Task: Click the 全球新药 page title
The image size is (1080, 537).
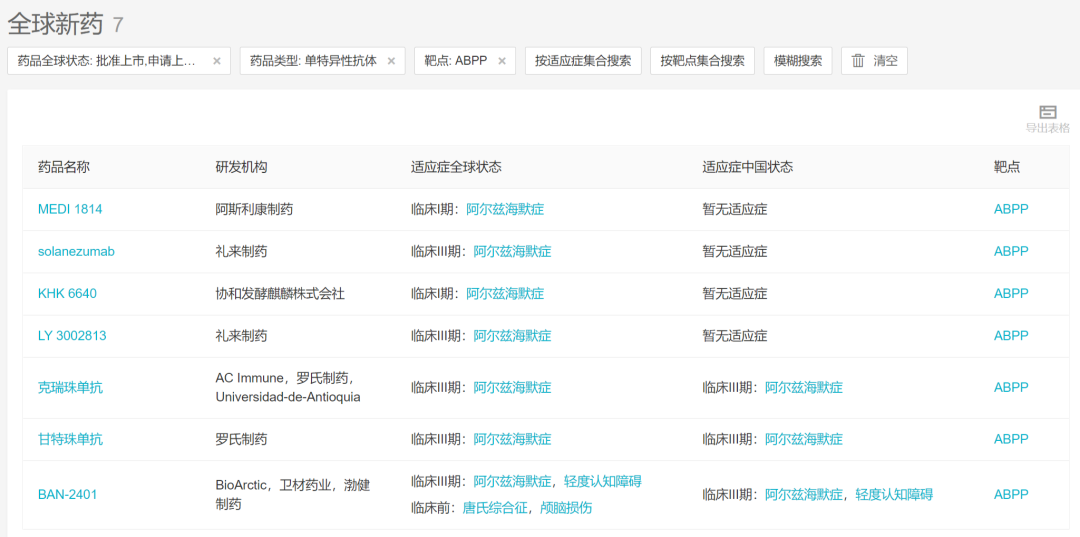Action: 55,25
